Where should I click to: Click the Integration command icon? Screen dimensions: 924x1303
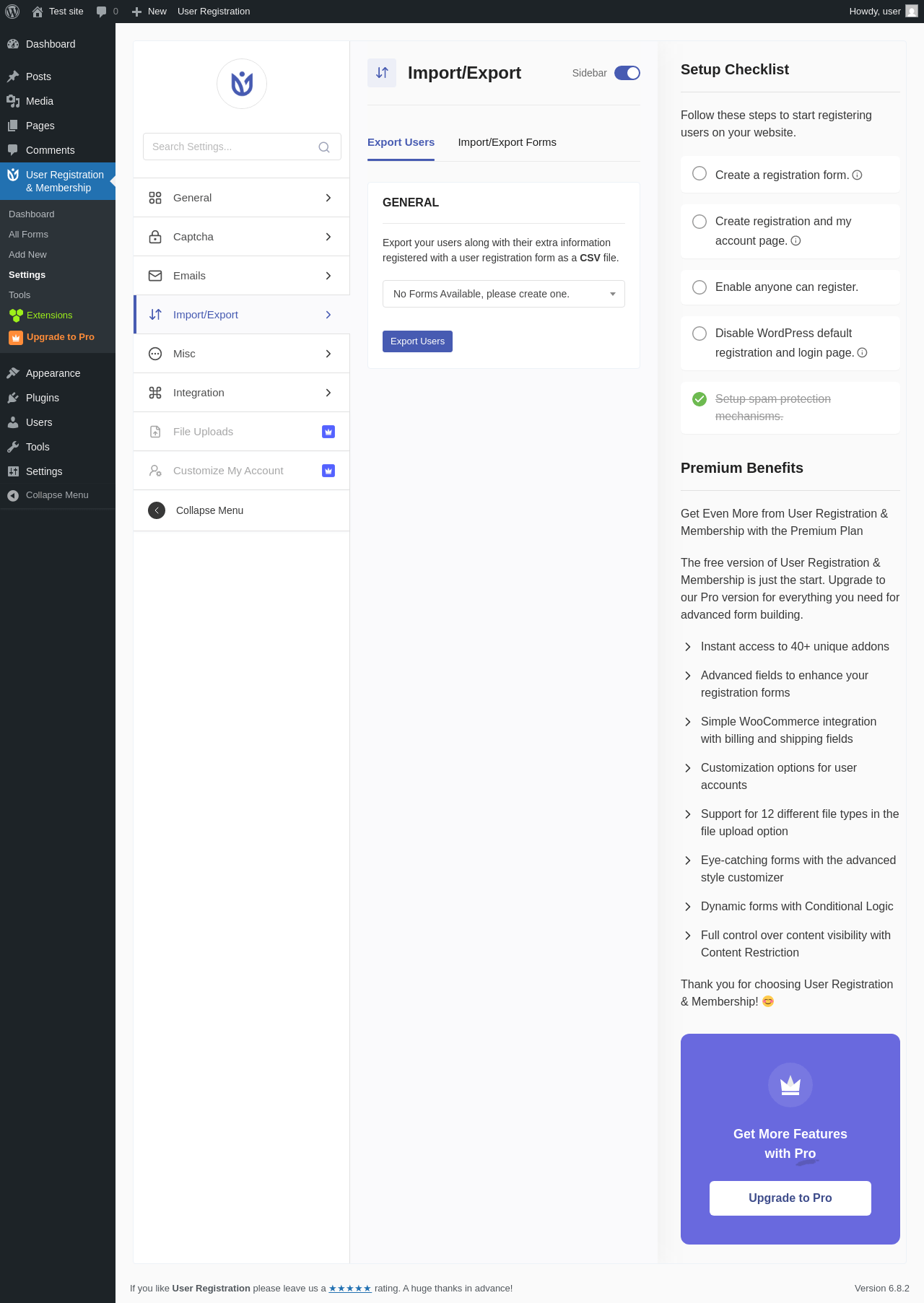(x=155, y=393)
